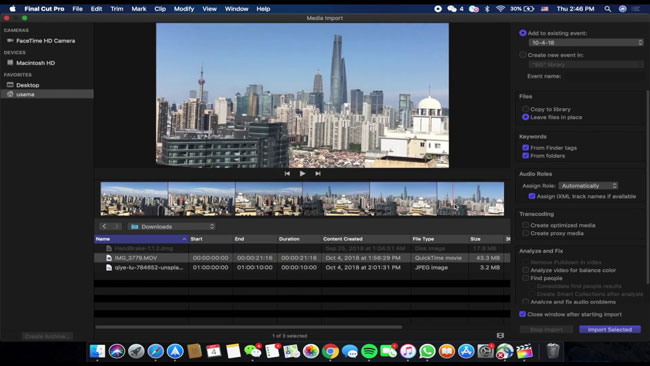Screen dimensions: 650x366
Task: Jump to next clip with skip-forward button
Action: tap(318, 173)
